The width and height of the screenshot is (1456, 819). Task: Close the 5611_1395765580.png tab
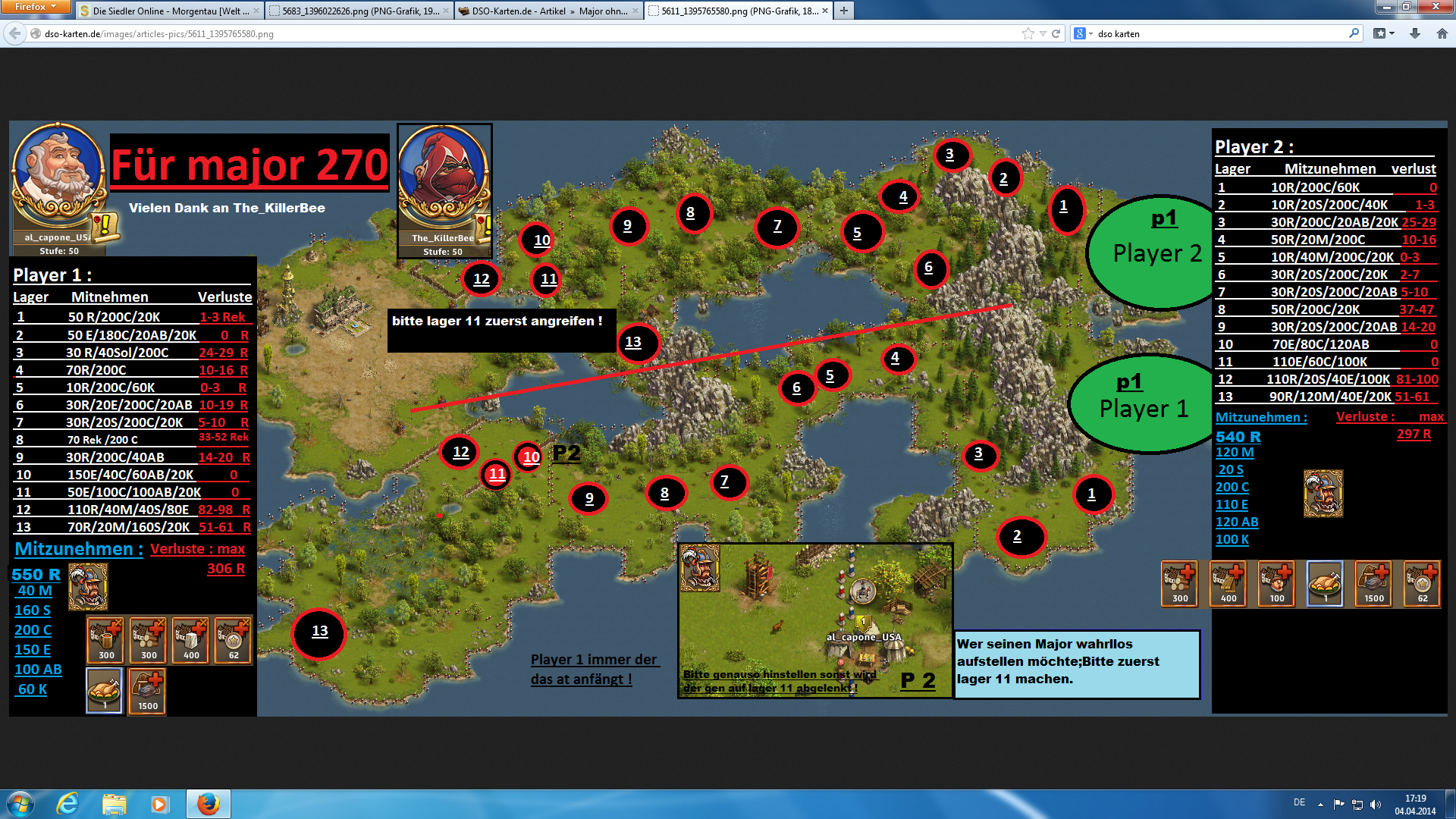825,11
